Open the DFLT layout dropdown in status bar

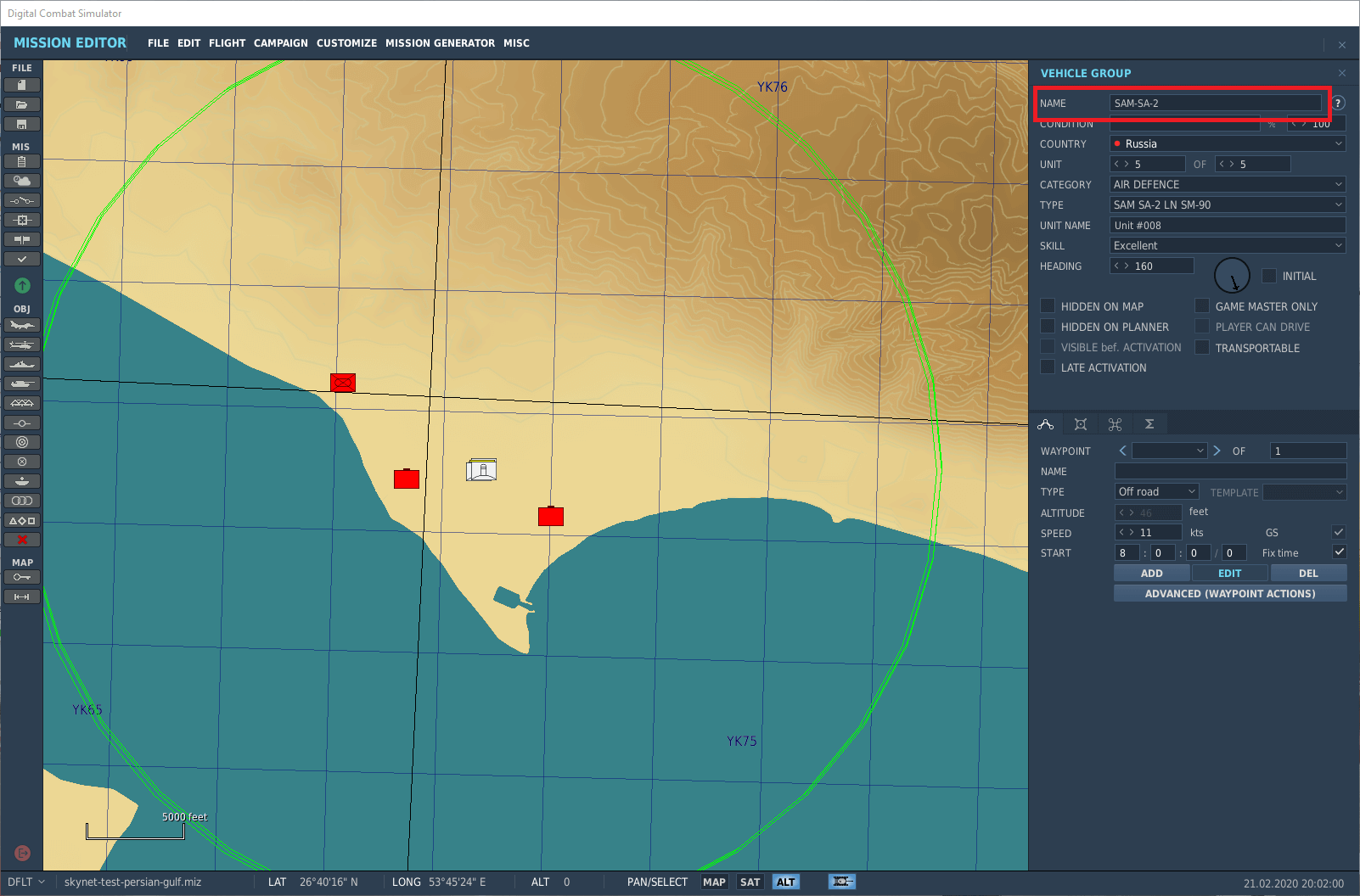(x=26, y=882)
